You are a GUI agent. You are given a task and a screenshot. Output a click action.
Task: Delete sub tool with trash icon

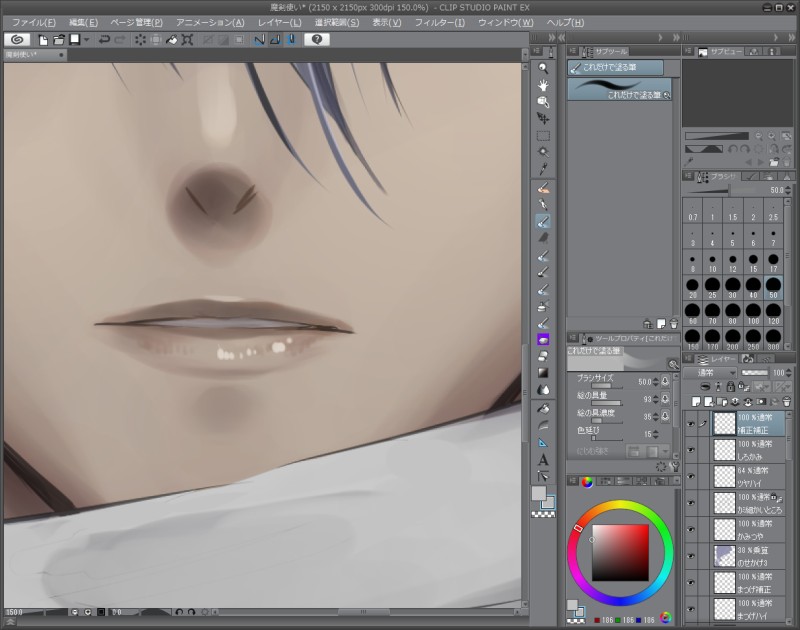pos(674,324)
